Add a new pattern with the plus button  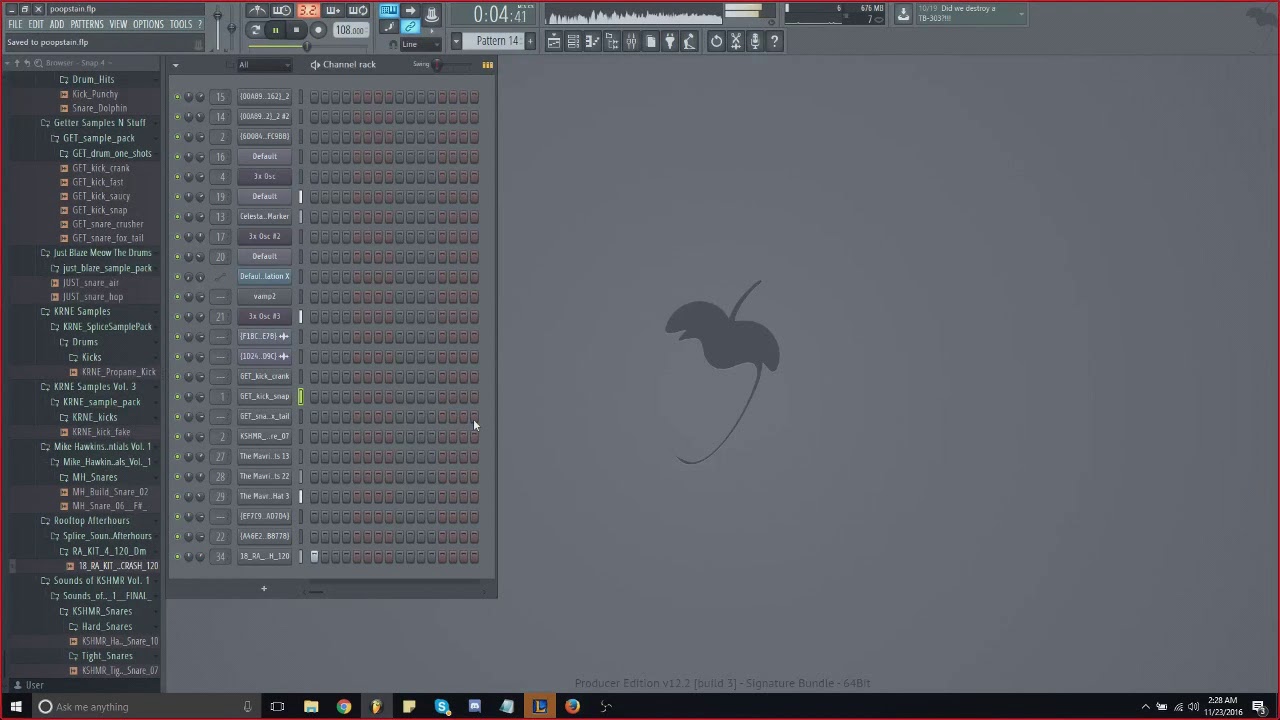[x=530, y=41]
